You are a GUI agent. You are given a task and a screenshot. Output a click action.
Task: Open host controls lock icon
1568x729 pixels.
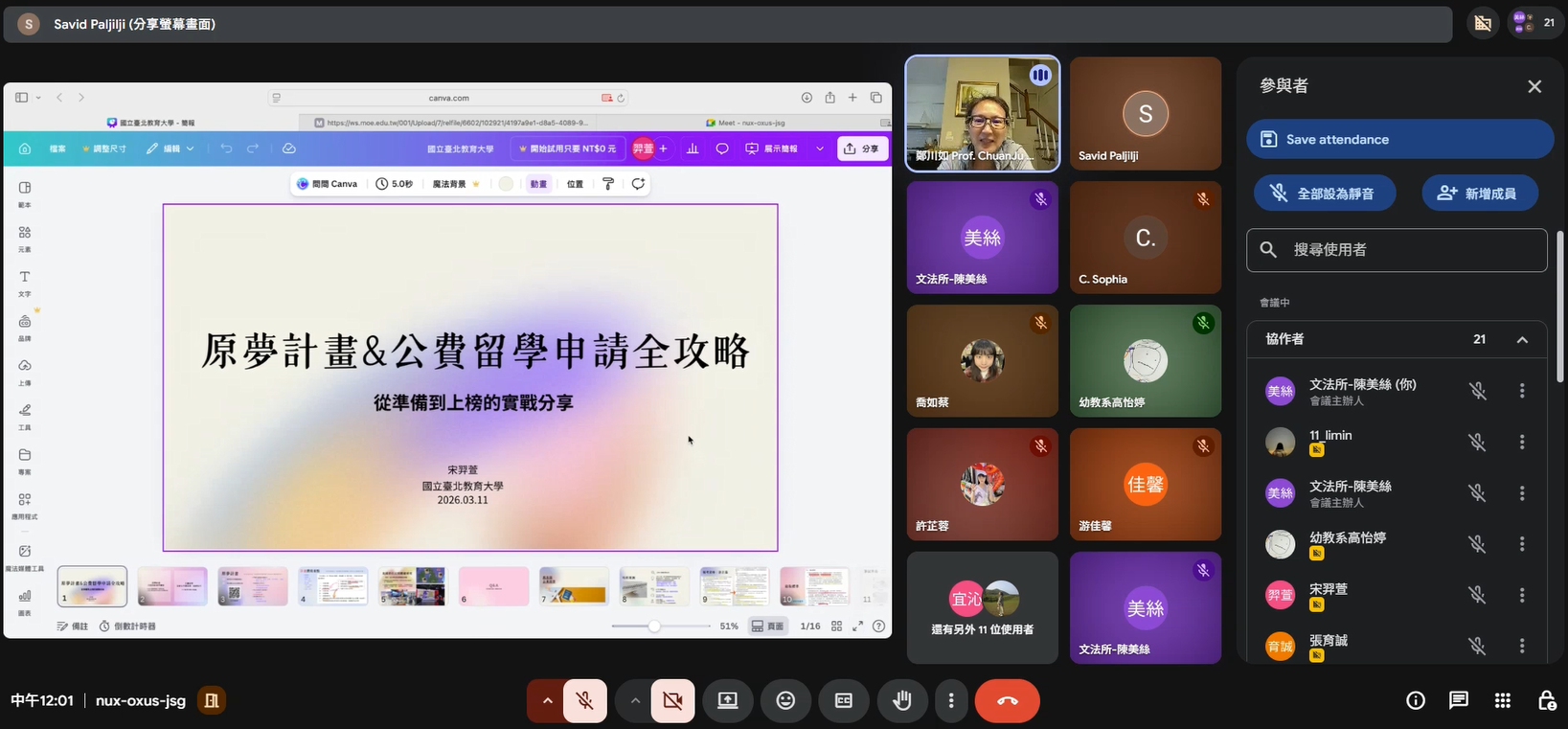(1546, 700)
